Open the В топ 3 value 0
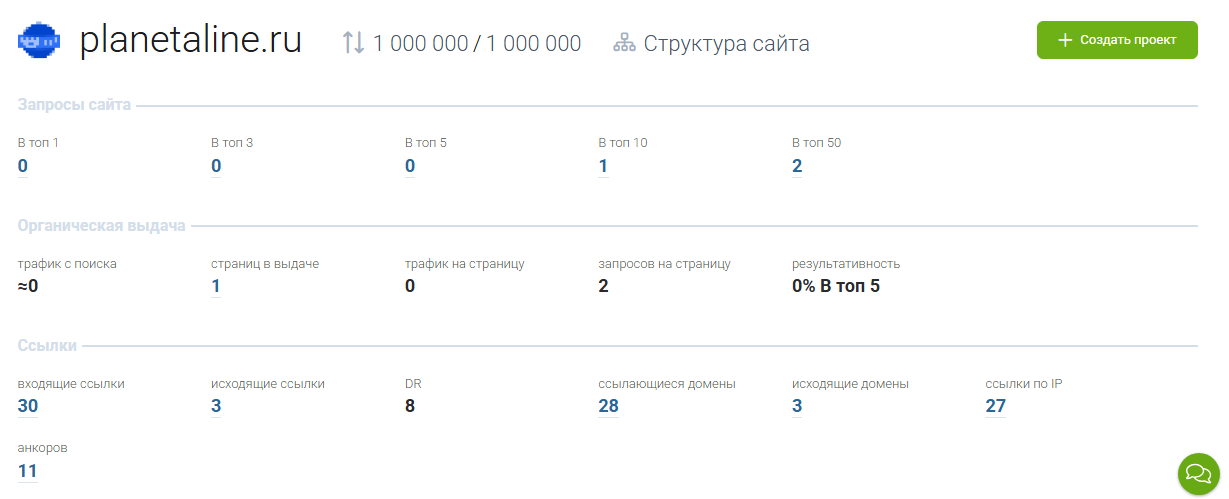 click(x=216, y=166)
